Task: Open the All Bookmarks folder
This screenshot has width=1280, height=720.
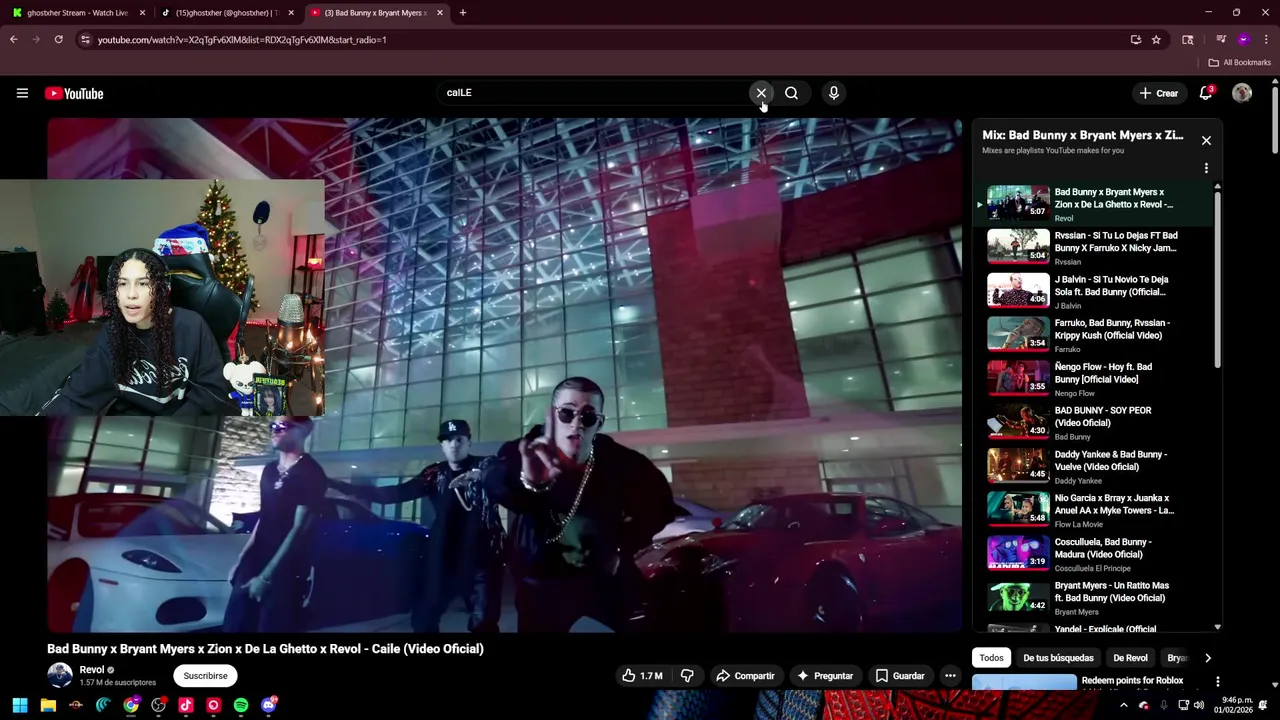Action: 1240,62
